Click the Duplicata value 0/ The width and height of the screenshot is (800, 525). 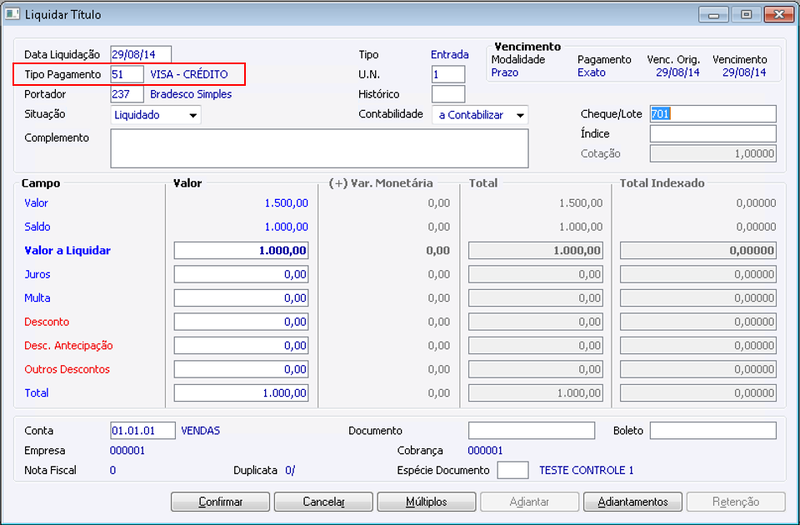pos(290,470)
